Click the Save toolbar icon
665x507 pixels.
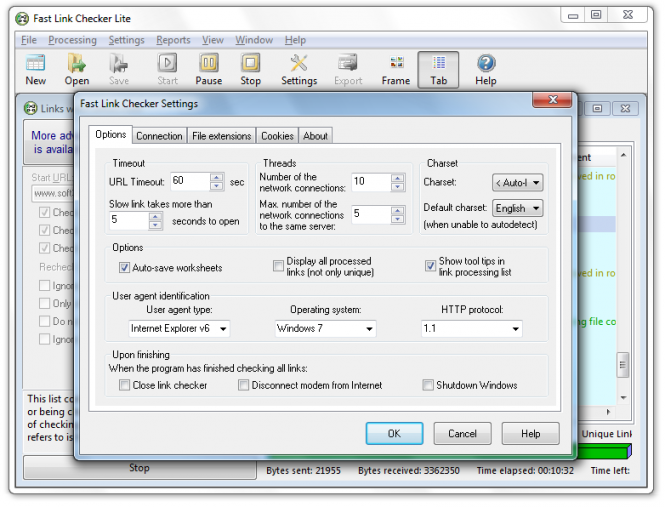click(x=119, y=70)
